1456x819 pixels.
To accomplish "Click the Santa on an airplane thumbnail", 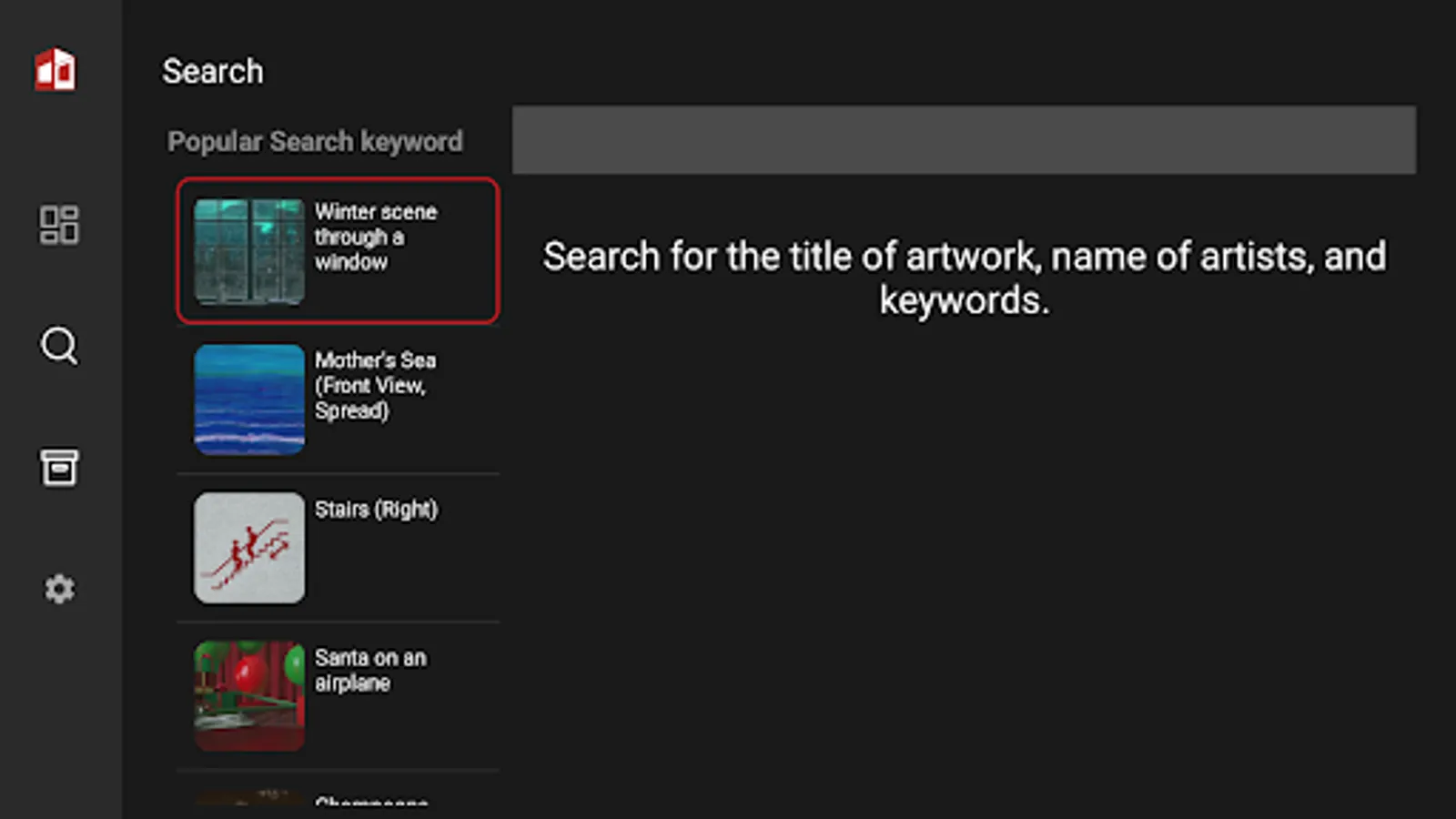I will point(248,695).
